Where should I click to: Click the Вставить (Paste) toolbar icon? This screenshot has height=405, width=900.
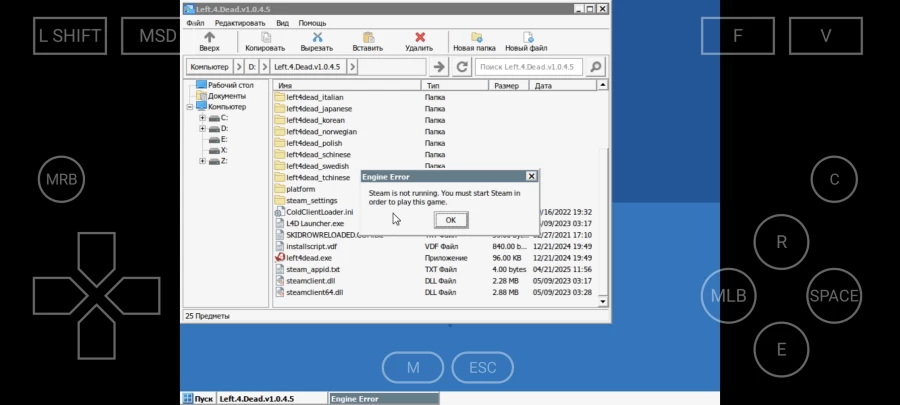pyautogui.click(x=367, y=38)
